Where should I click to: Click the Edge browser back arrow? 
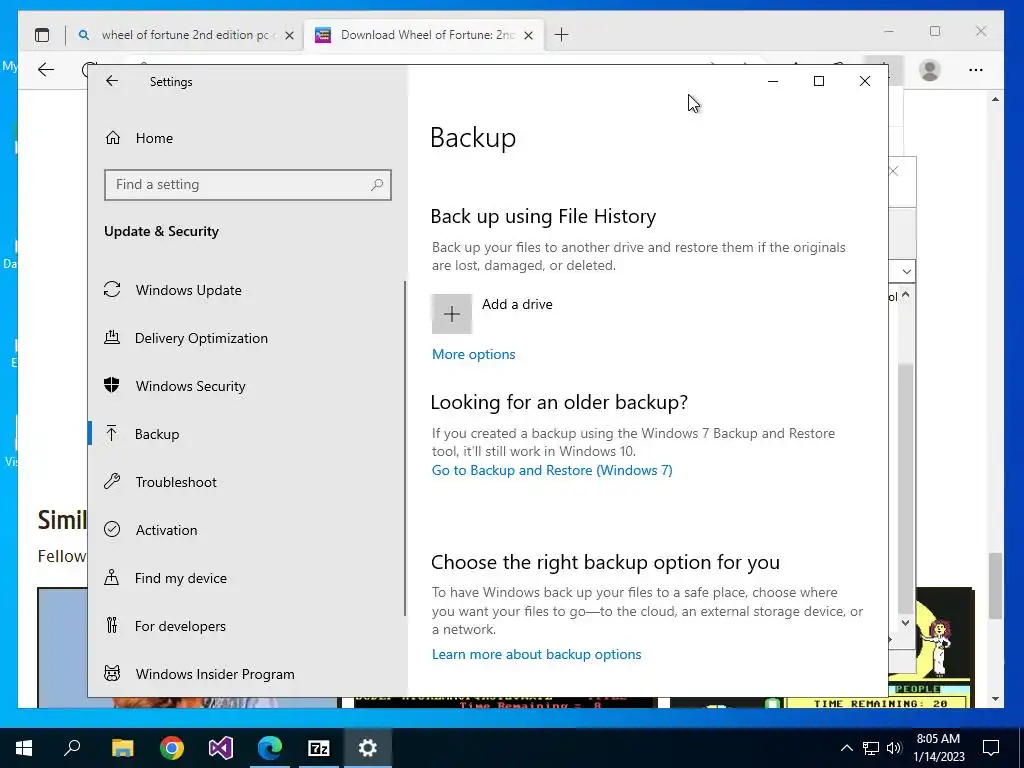click(x=46, y=70)
